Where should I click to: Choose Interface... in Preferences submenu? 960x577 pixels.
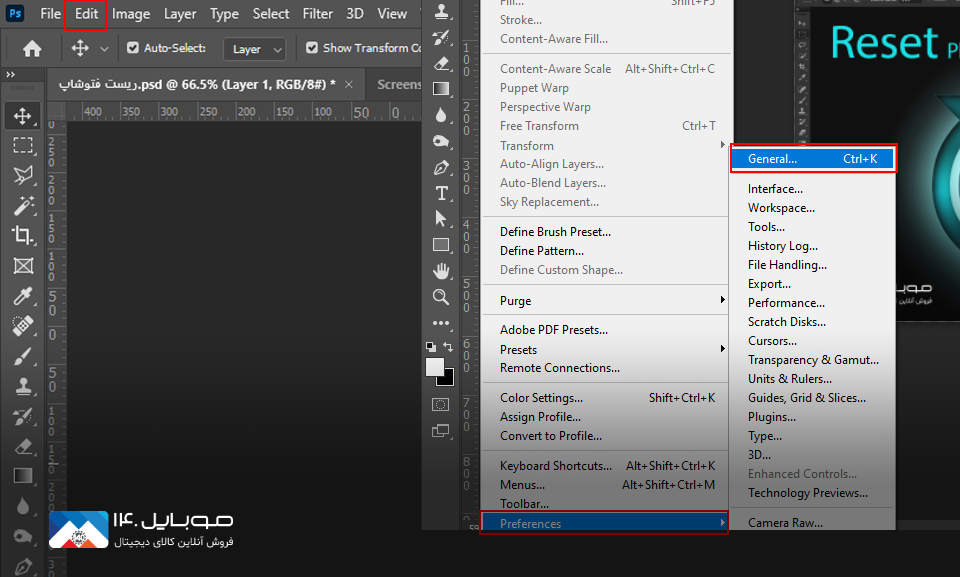[x=812, y=189]
